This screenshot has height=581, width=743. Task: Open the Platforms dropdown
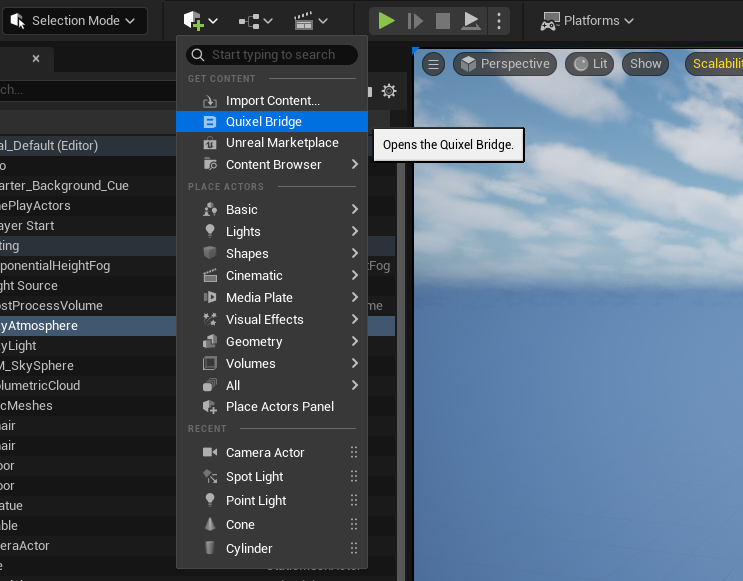[x=587, y=21]
